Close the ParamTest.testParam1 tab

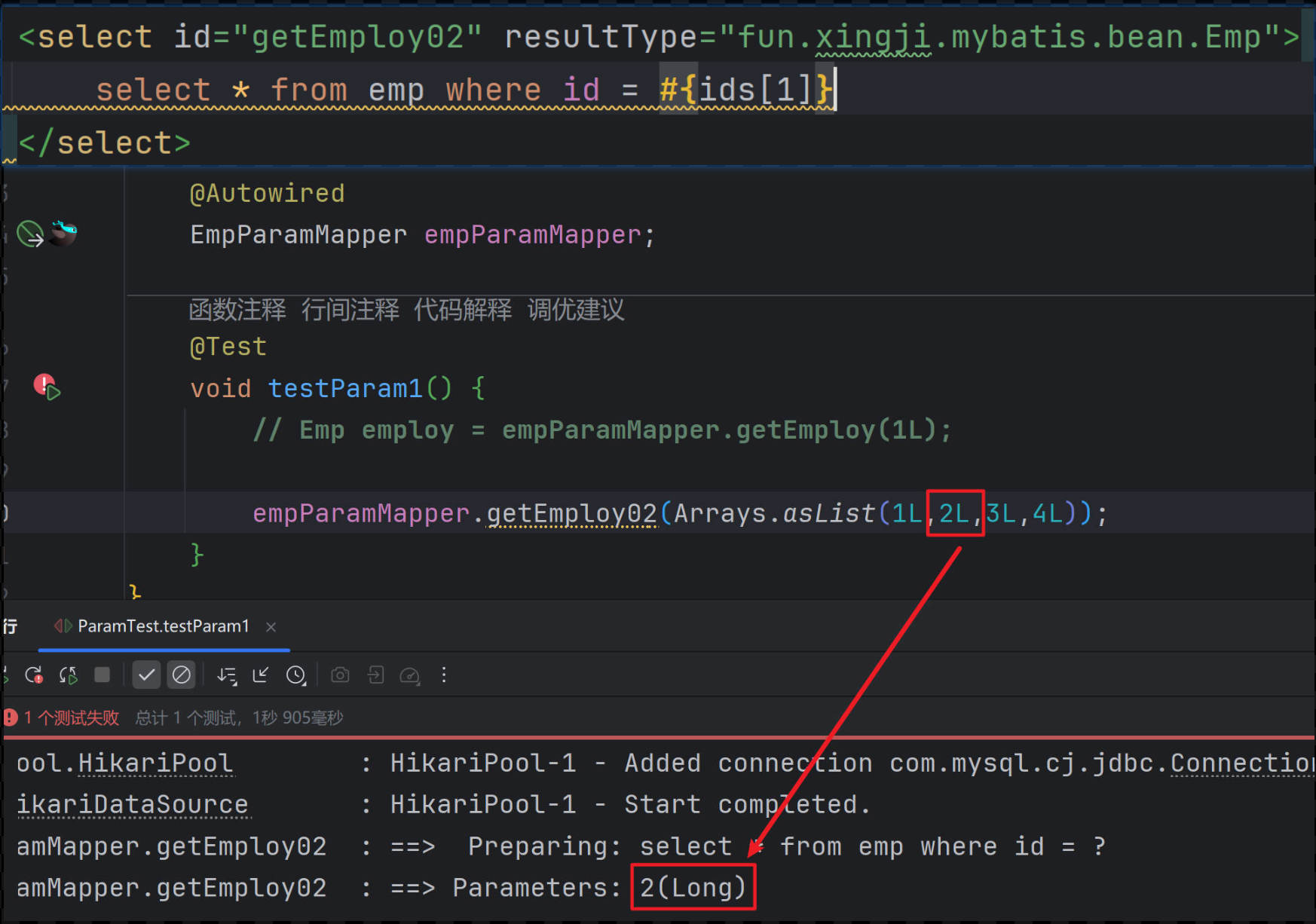pos(271,627)
